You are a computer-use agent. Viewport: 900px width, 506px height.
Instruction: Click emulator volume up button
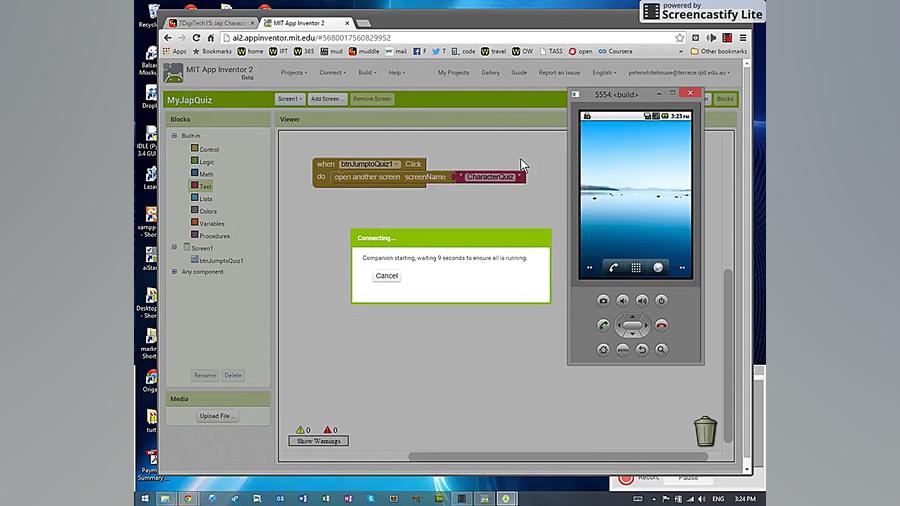[642, 301]
